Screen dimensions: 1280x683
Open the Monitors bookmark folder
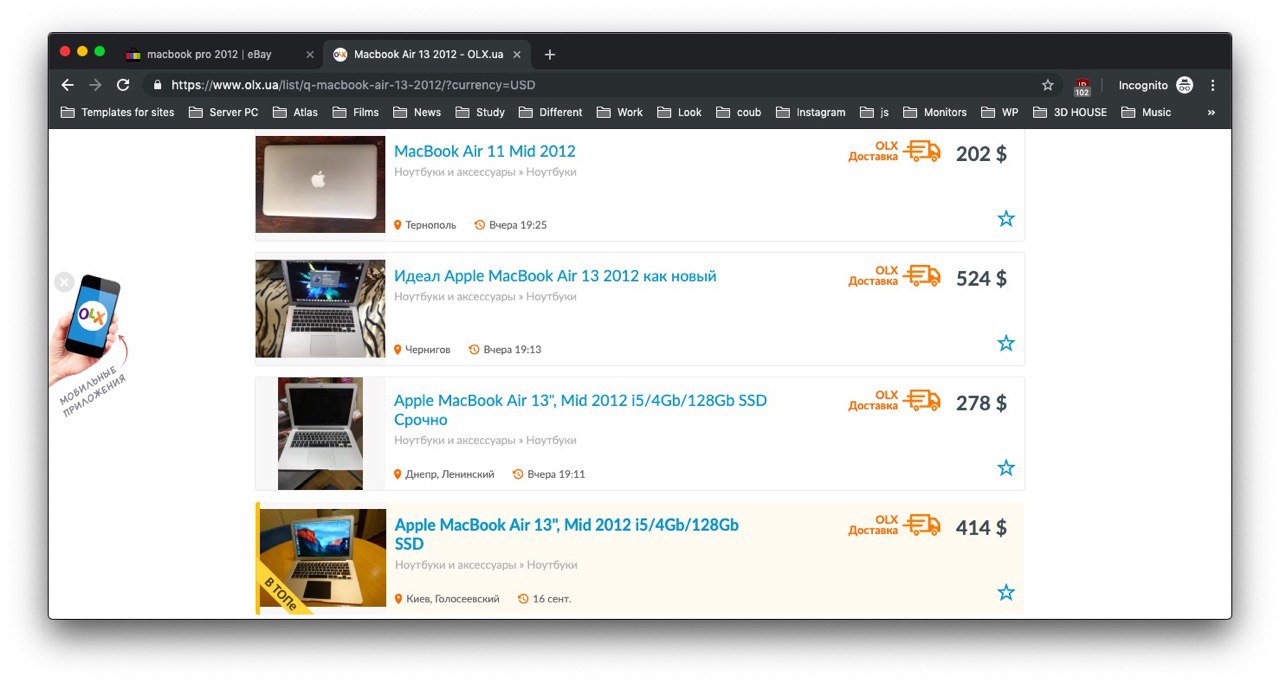point(935,112)
